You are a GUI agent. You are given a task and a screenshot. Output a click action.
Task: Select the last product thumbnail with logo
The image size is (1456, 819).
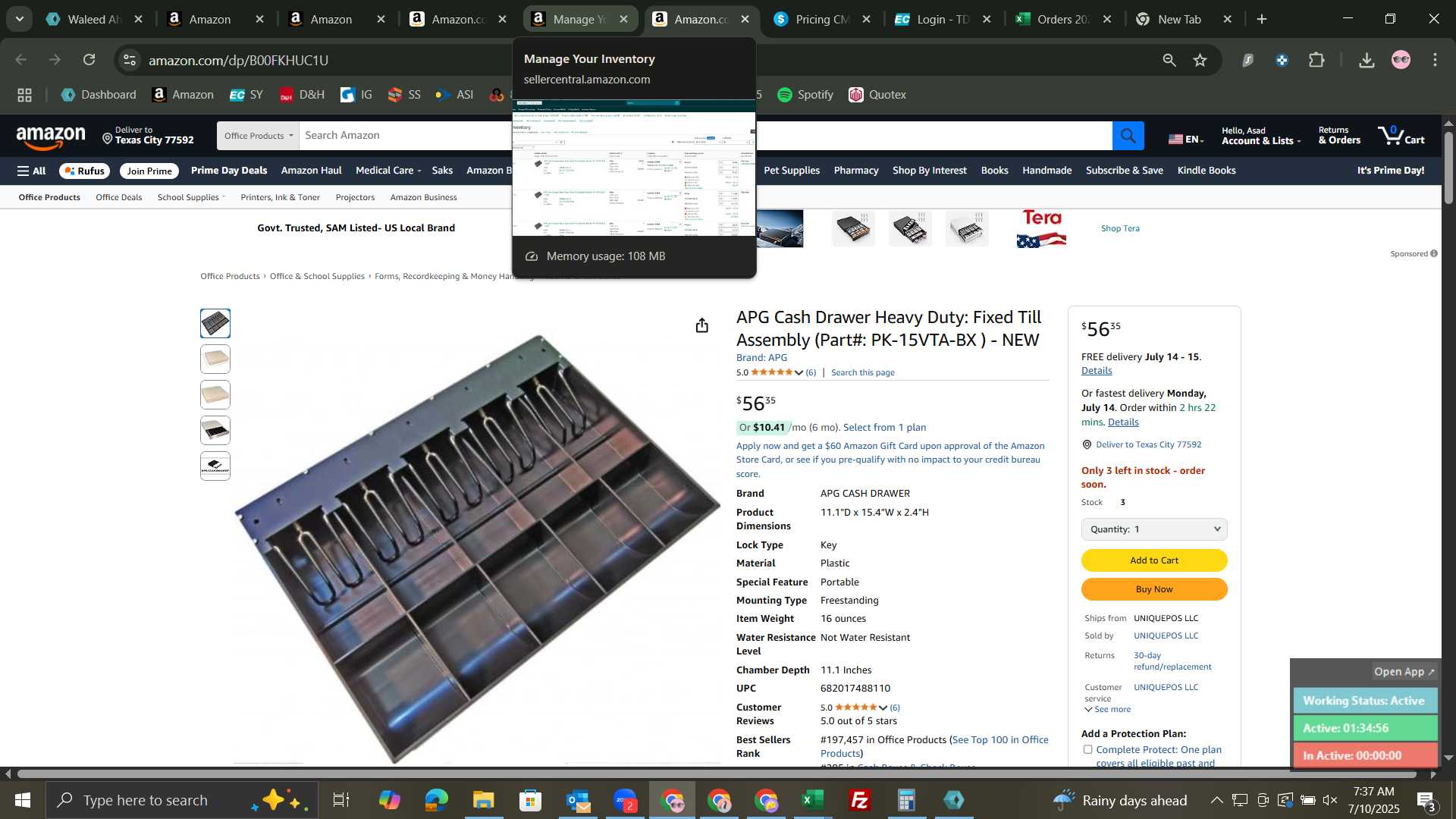(x=215, y=466)
